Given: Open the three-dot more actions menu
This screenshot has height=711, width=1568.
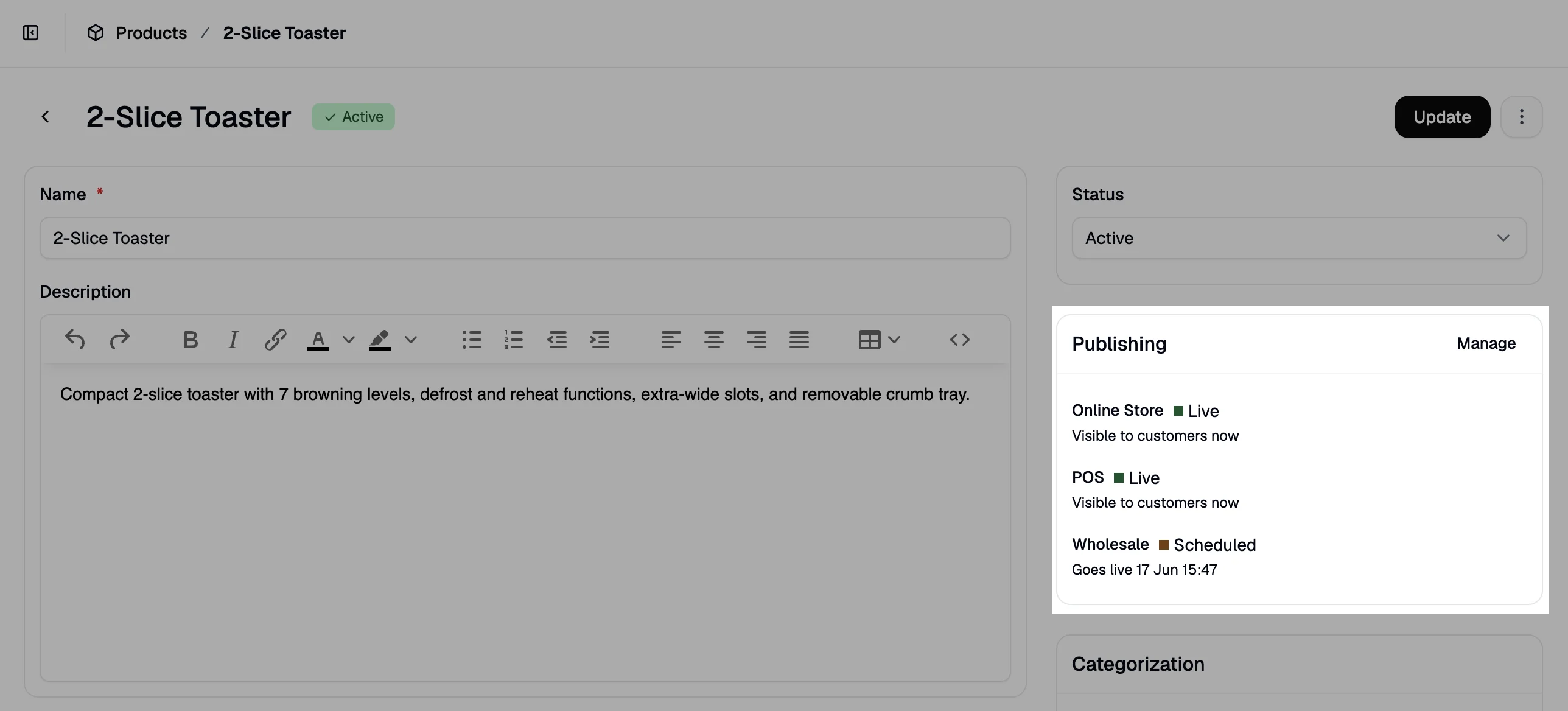Looking at the screenshot, I should [1521, 117].
